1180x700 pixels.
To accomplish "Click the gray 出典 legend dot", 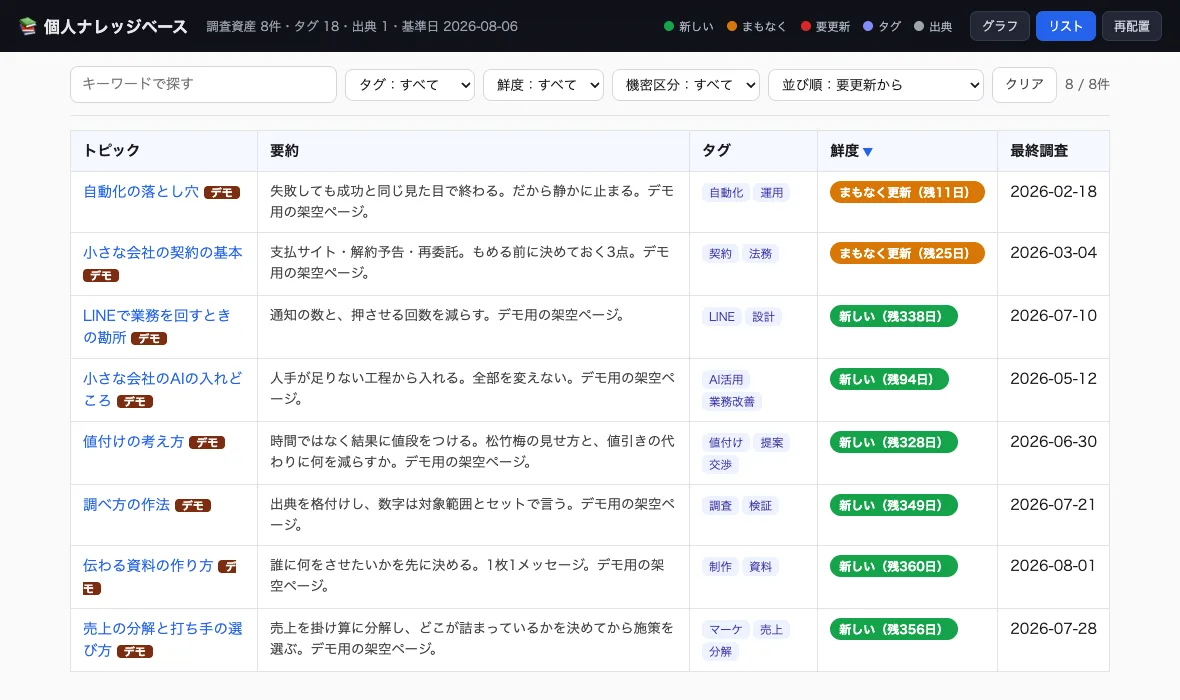I will point(919,26).
